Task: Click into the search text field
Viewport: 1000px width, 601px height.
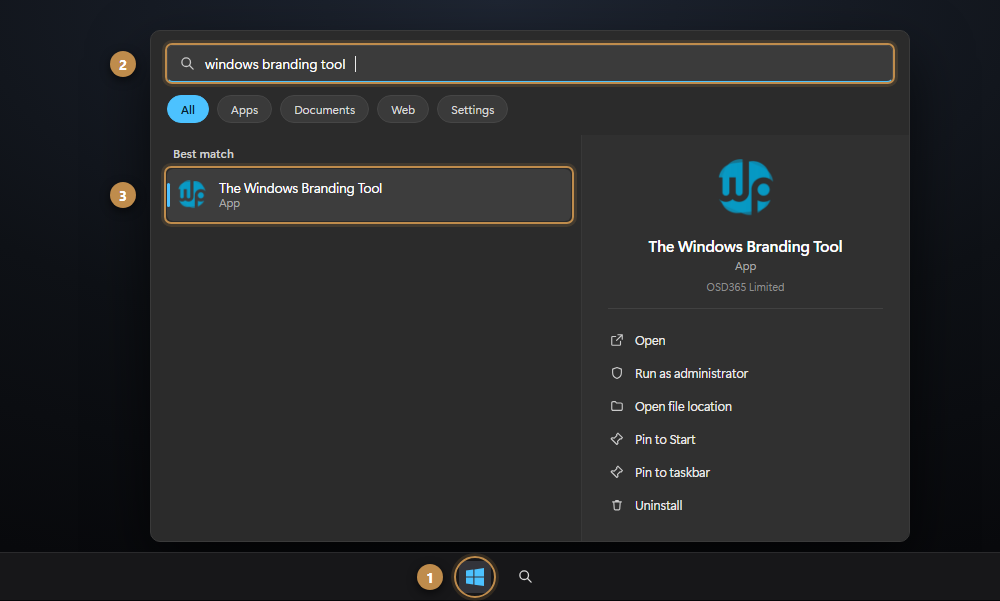Action: [529, 64]
